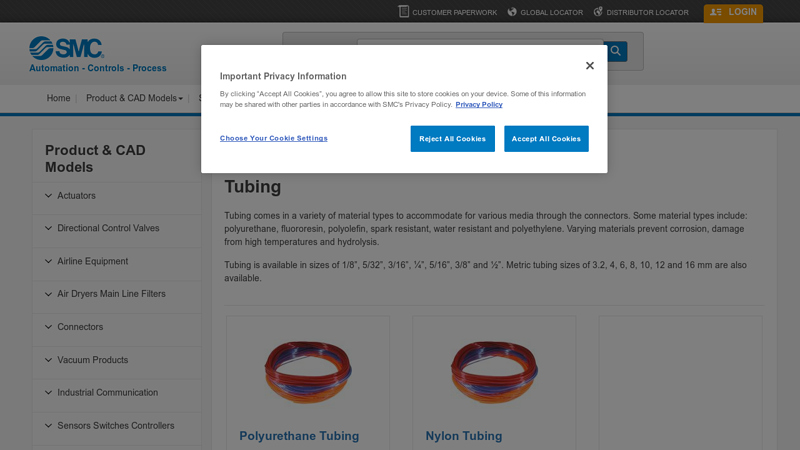
Task: Click the Global Locator globe icon
Action: 512,12
